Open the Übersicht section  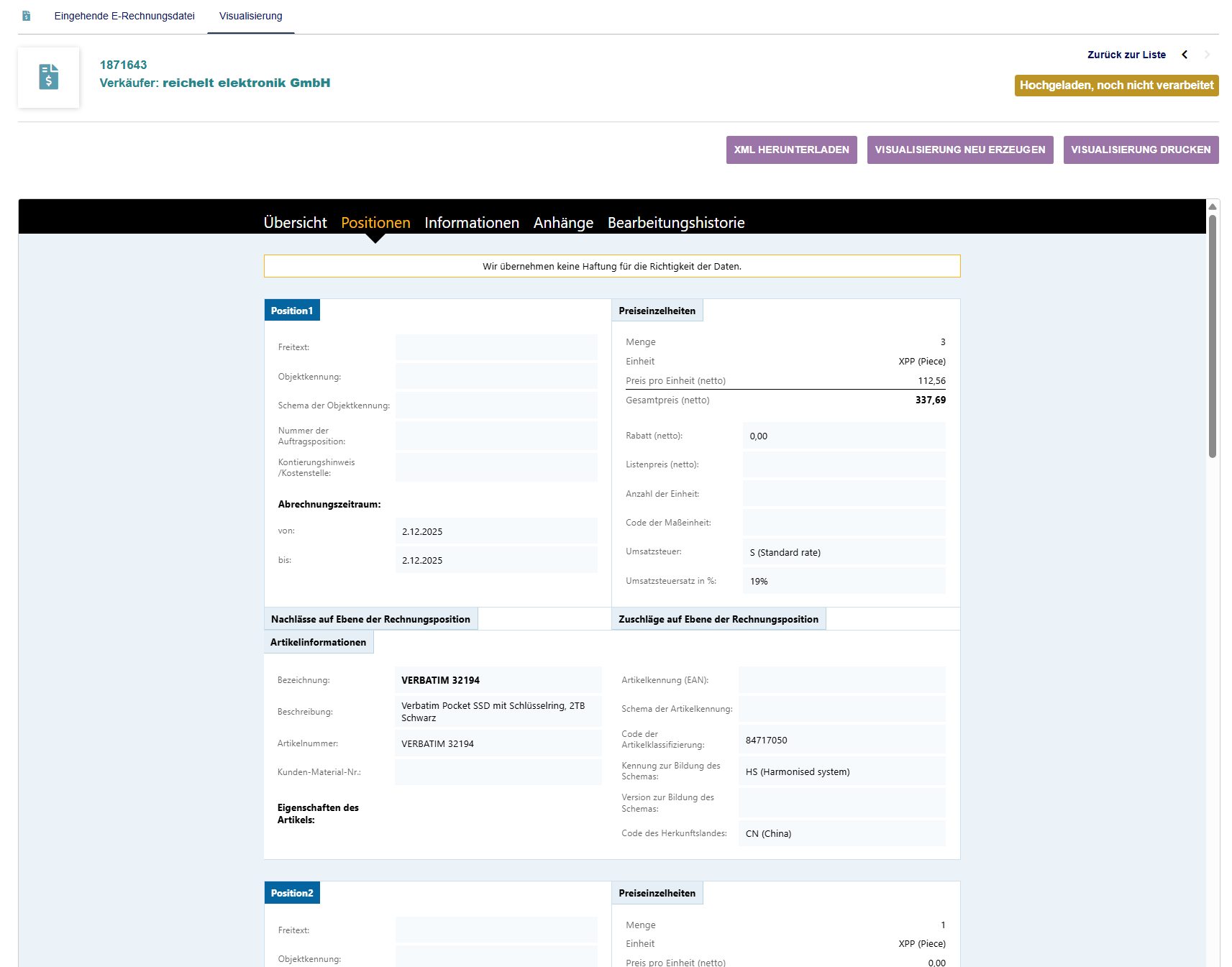pyautogui.click(x=295, y=223)
